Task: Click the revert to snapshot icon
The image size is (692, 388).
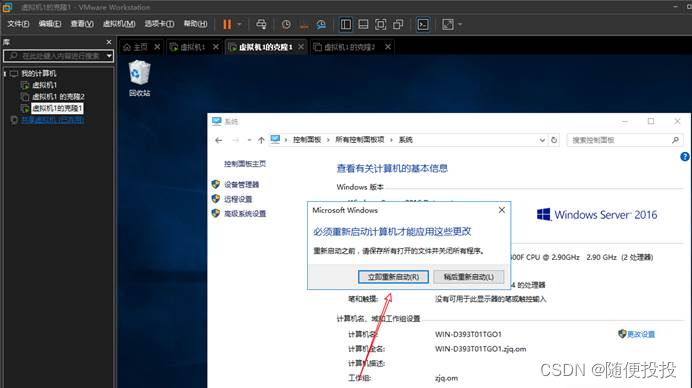Action: (x=304, y=24)
